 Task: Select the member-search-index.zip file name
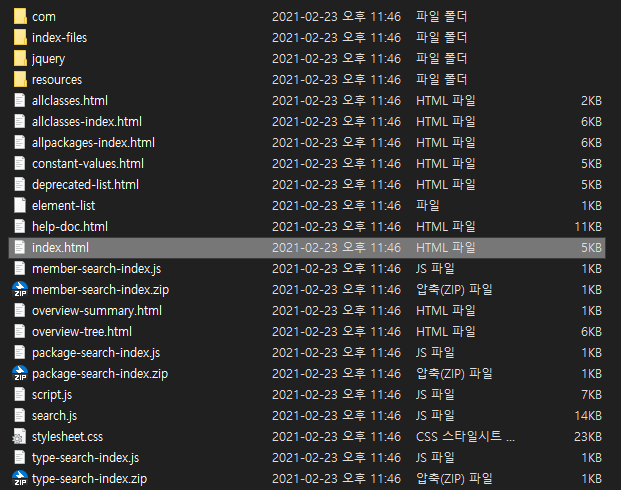pyautogui.click(x=101, y=290)
